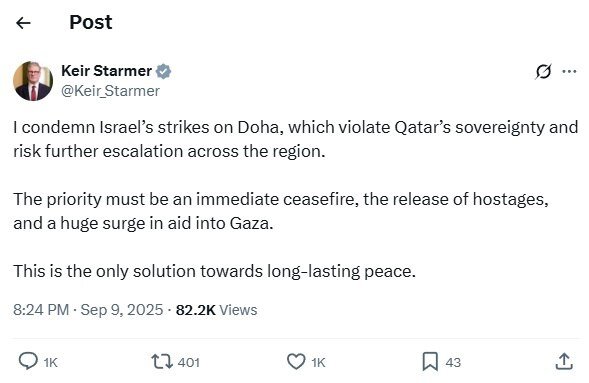This screenshot has height=383, width=589.
Task: Click the reply speech bubble icon
Action: coord(28,362)
